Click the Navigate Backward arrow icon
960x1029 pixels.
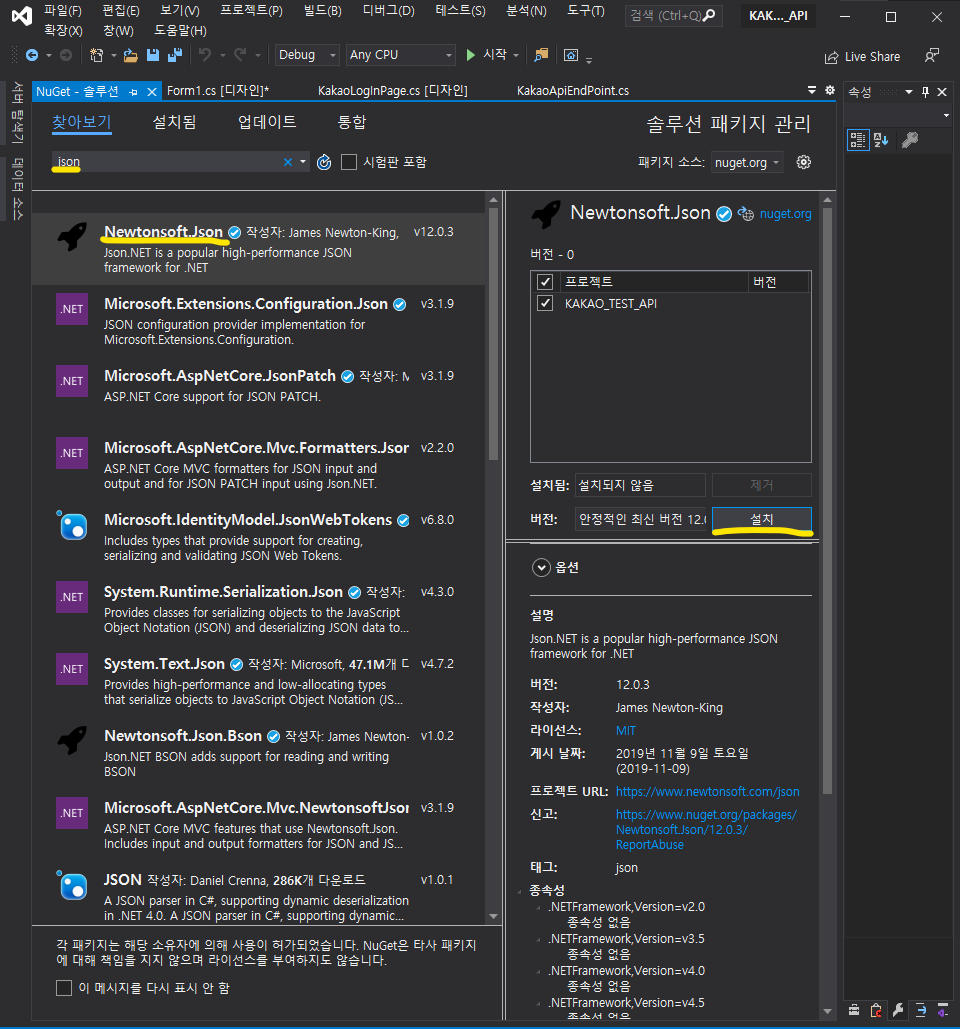[31, 56]
